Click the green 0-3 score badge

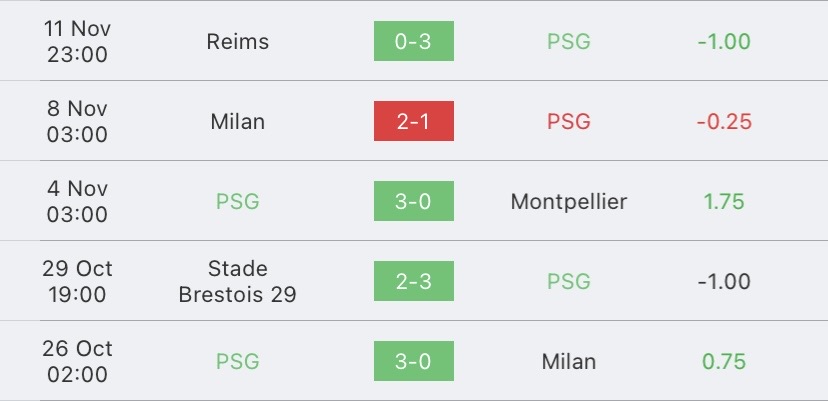click(413, 41)
